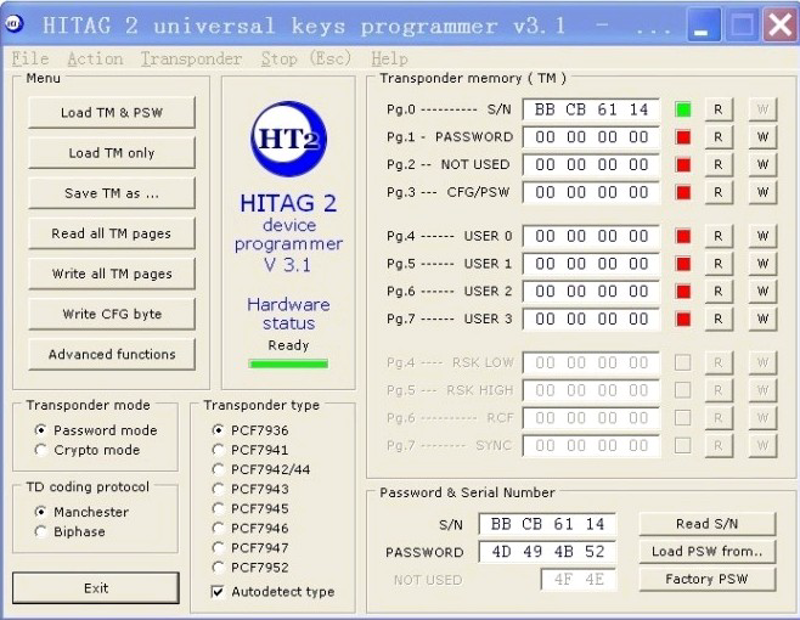Read Pg.4 USER 0 with its R button
This screenshot has width=800, height=620.
[718, 236]
